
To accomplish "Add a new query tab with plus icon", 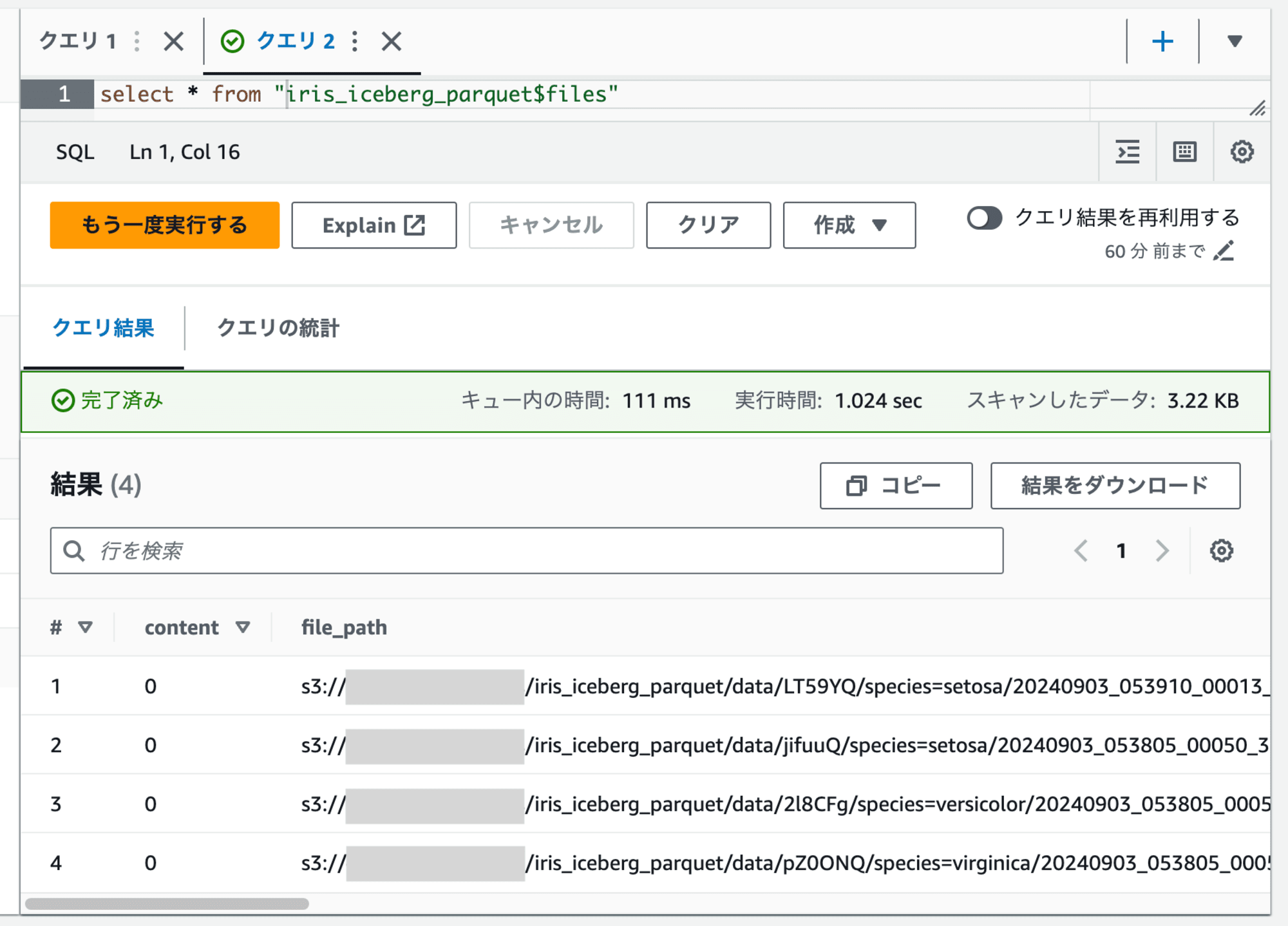I will click(1162, 42).
